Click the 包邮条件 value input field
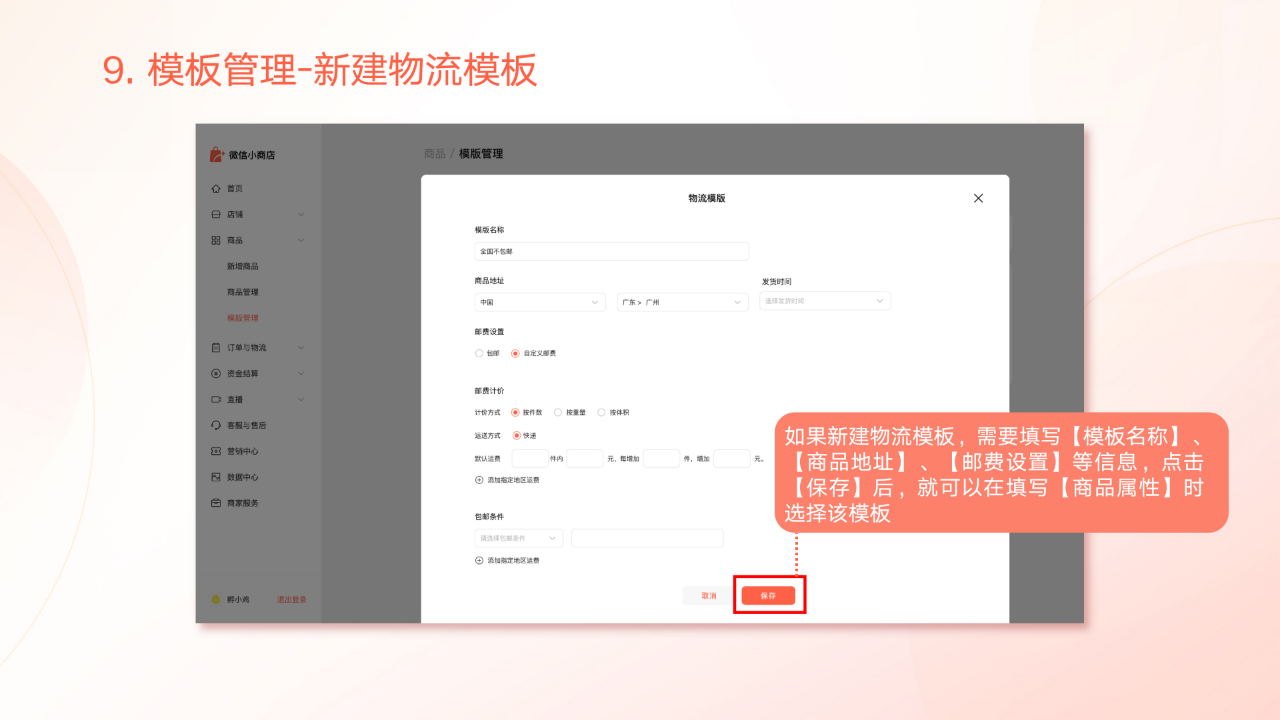 tap(647, 538)
